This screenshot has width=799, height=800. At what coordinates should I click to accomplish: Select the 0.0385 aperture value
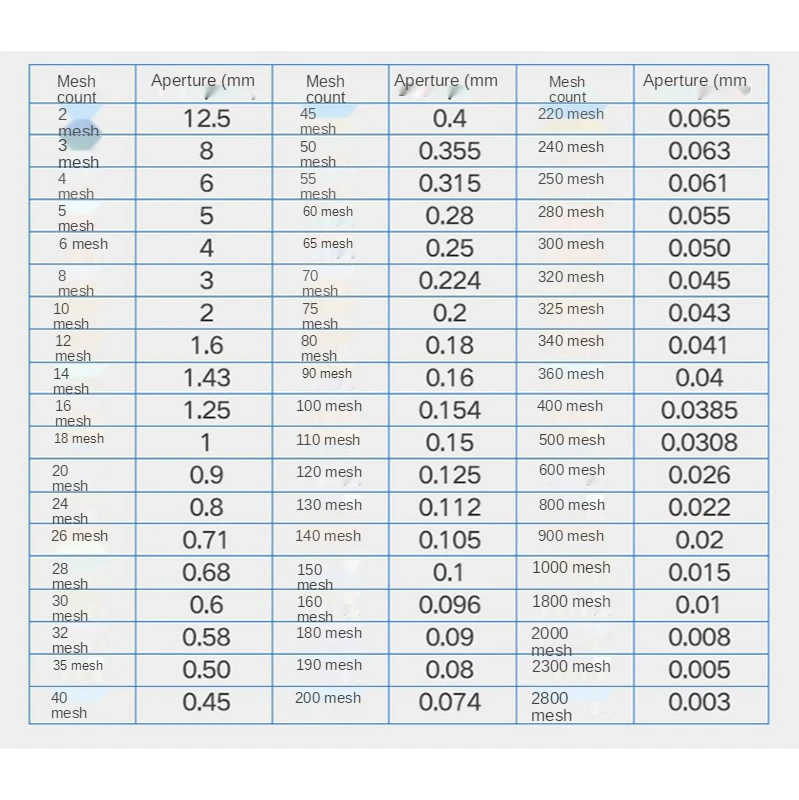point(699,410)
